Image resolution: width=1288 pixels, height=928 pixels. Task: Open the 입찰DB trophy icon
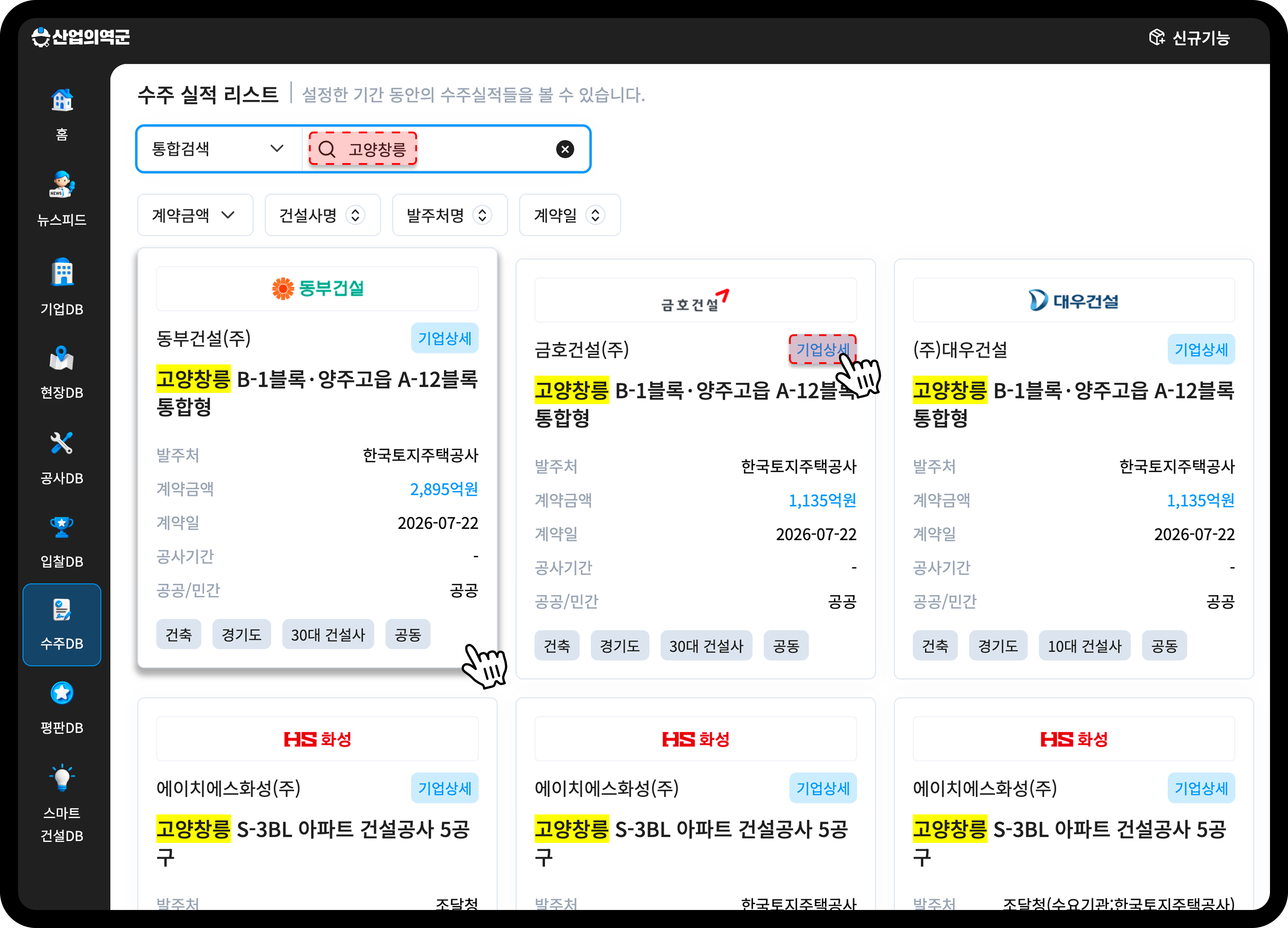(62, 528)
